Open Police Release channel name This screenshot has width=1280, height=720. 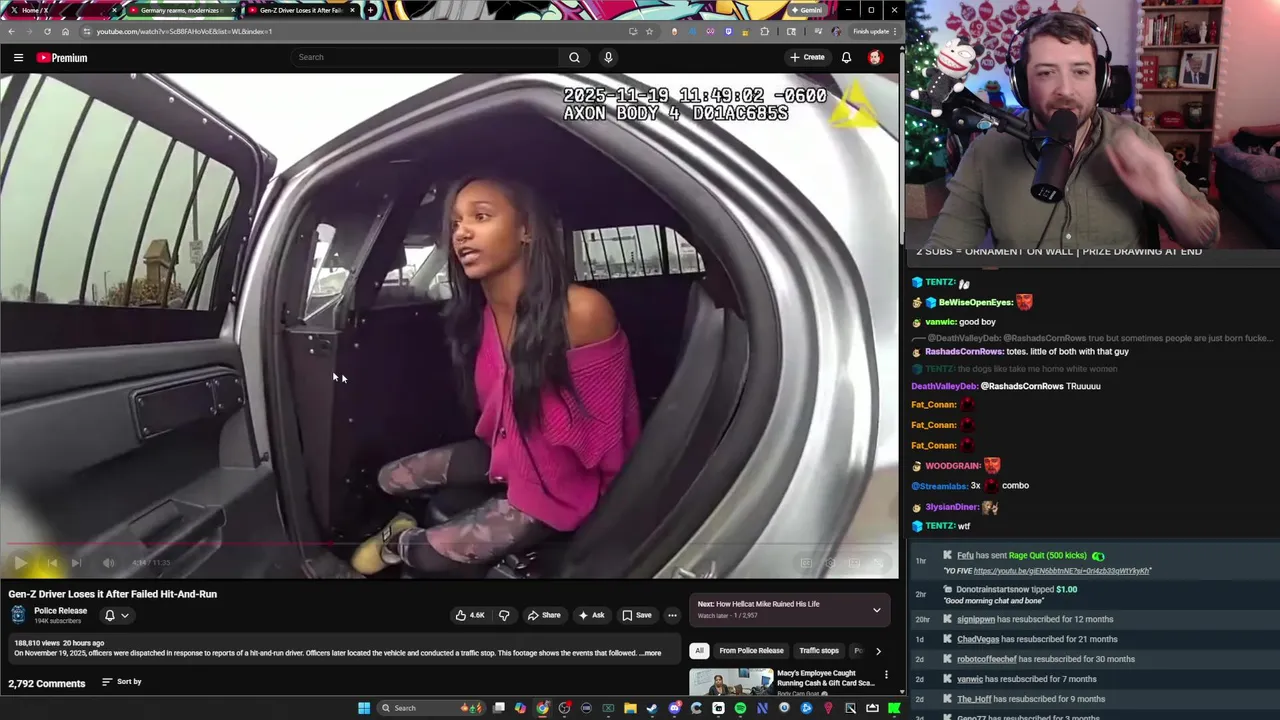[60, 611]
